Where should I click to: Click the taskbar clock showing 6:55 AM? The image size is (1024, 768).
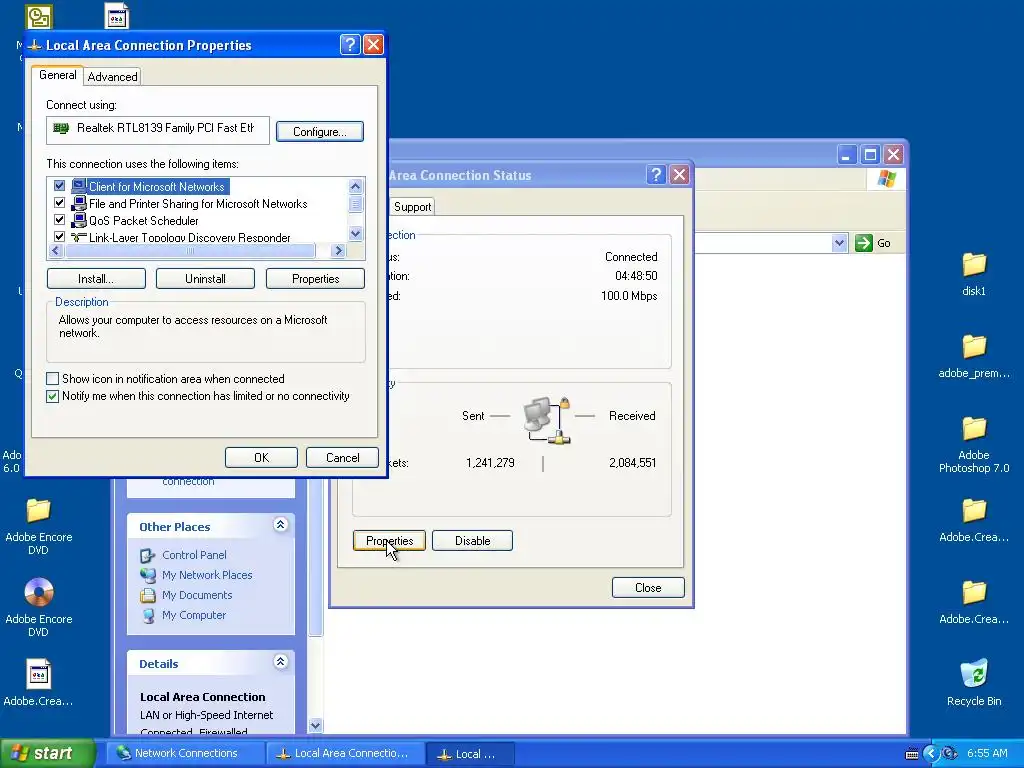click(987, 754)
